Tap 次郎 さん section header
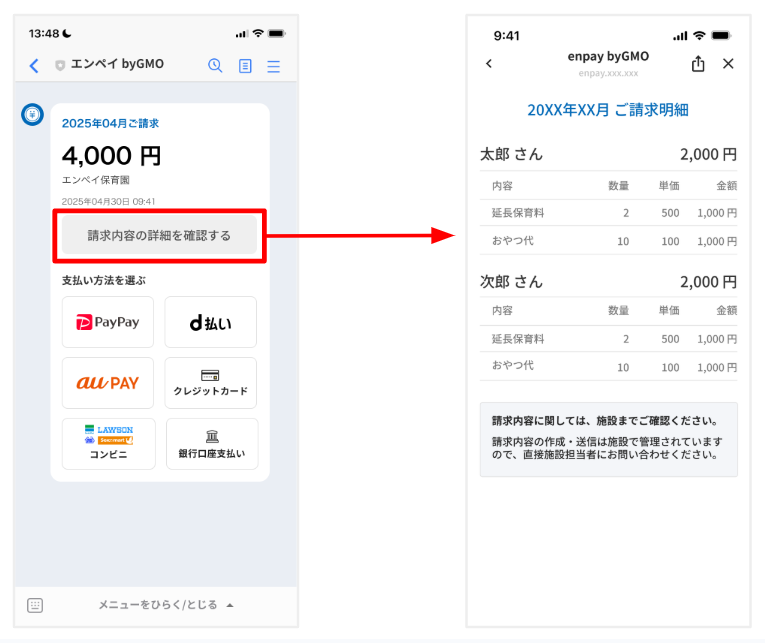This screenshot has height=643, width=765. pos(608,282)
